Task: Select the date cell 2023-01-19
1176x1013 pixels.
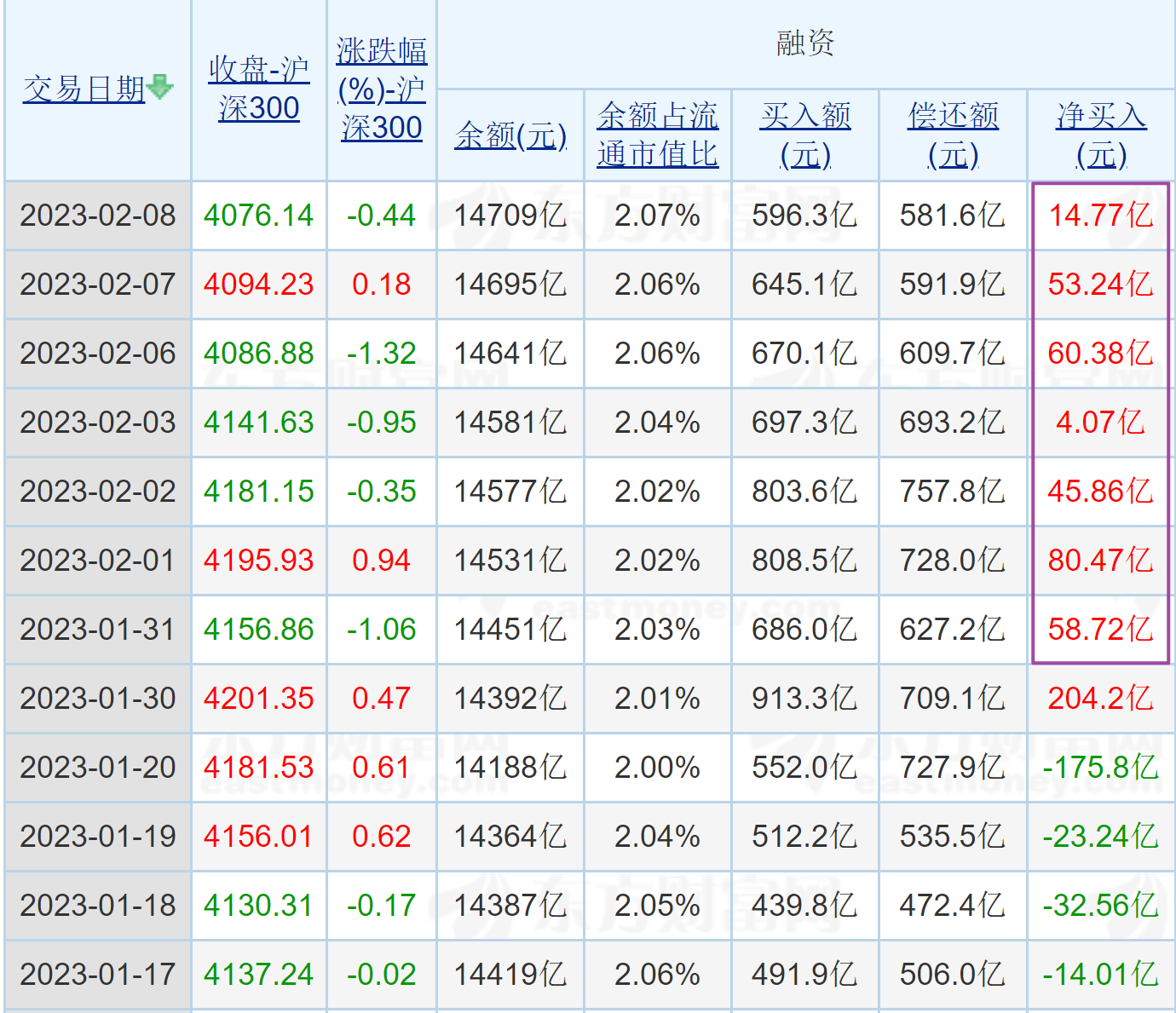Action: 98,837
